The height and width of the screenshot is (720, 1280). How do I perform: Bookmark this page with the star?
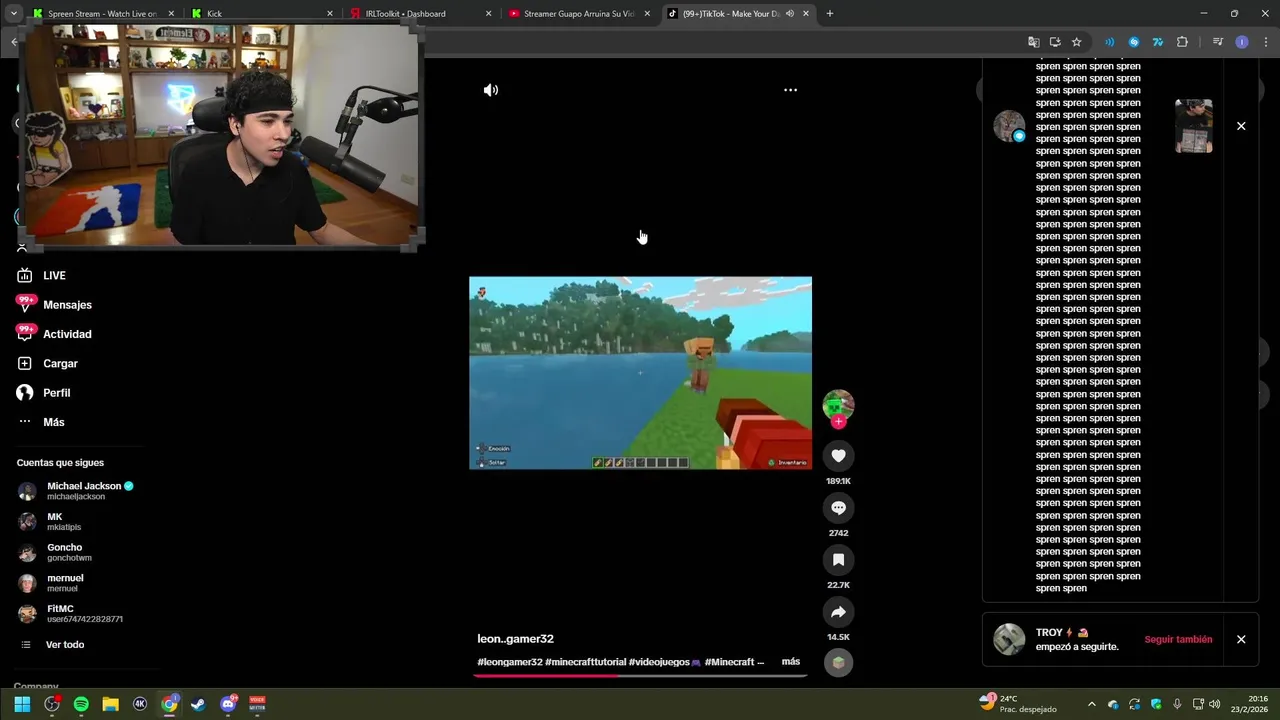tap(1076, 42)
